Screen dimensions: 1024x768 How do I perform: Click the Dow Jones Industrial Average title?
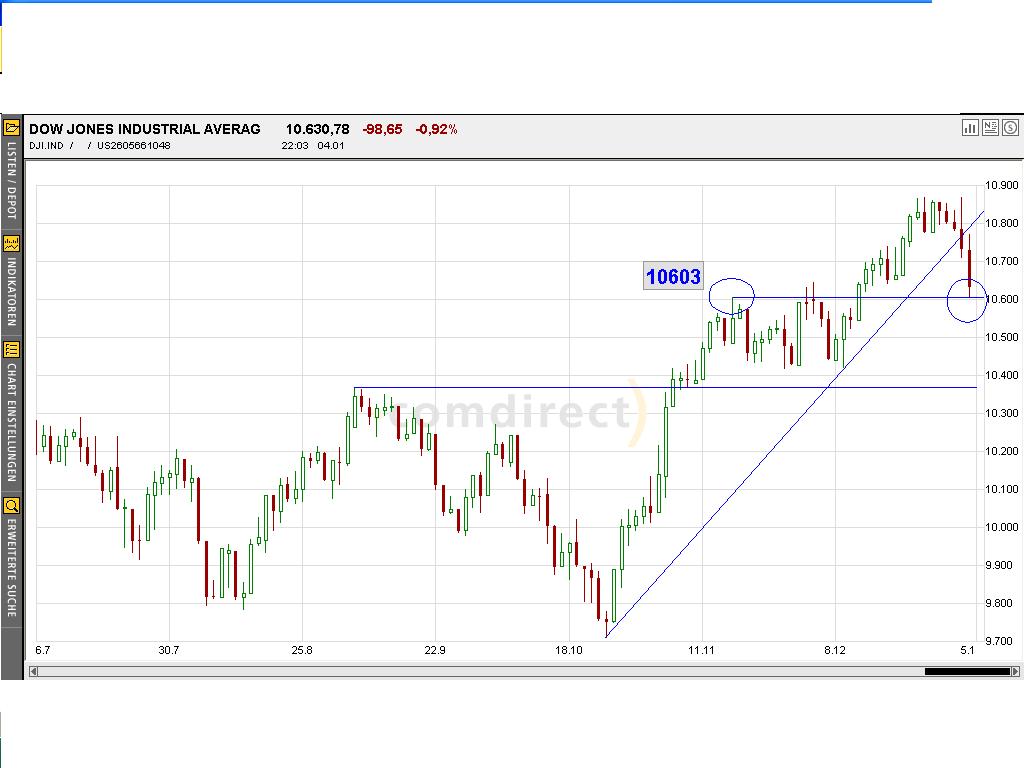(x=144, y=129)
